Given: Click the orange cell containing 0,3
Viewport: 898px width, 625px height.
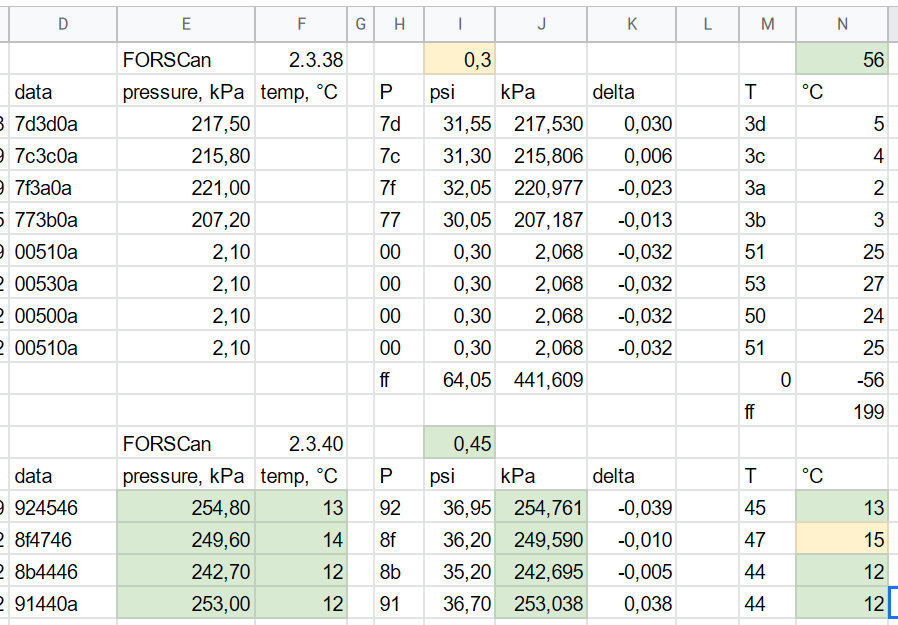Looking at the screenshot, I should pyautogui.click(x=459, y=60).
